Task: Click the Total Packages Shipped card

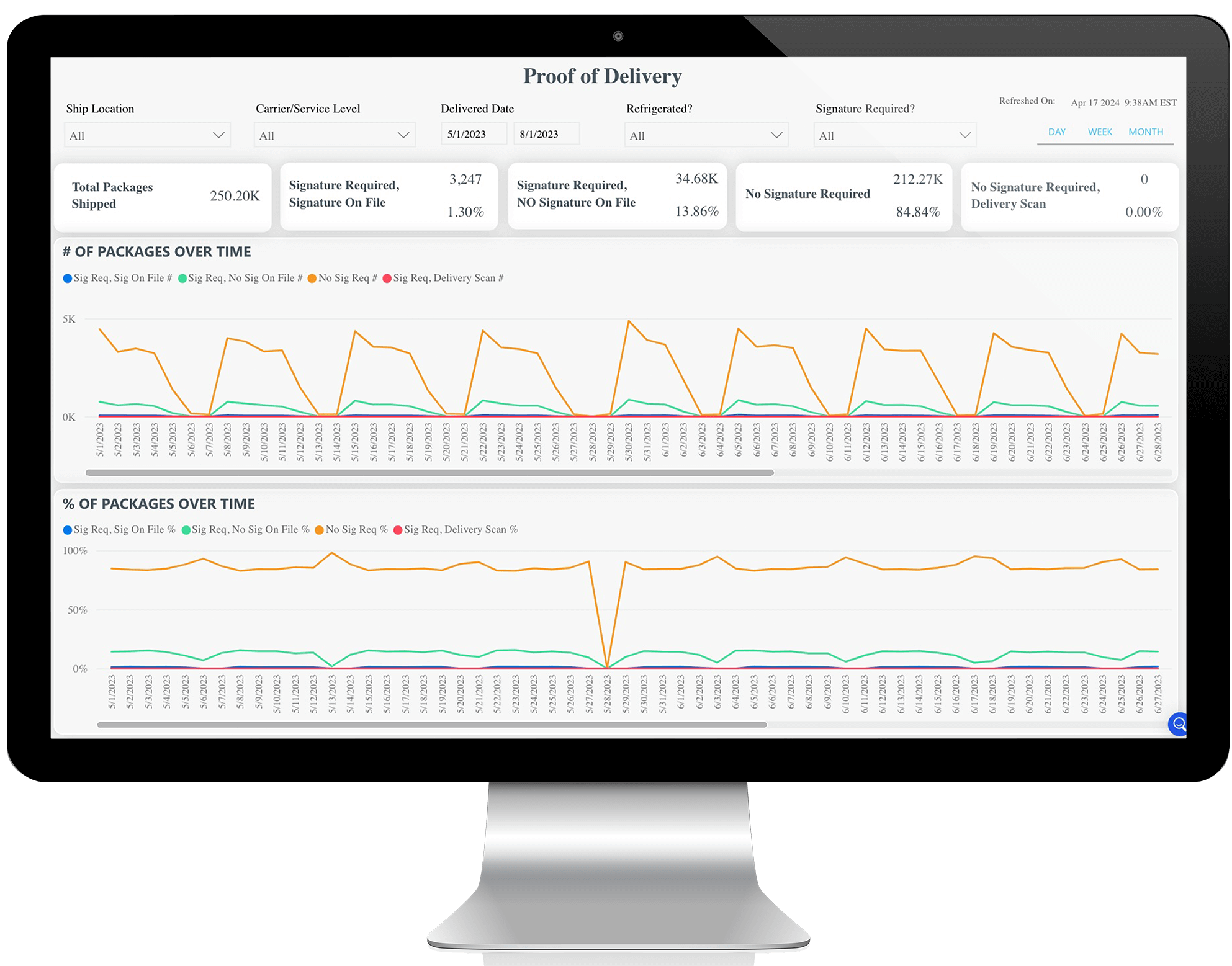Action: [163, 197]
